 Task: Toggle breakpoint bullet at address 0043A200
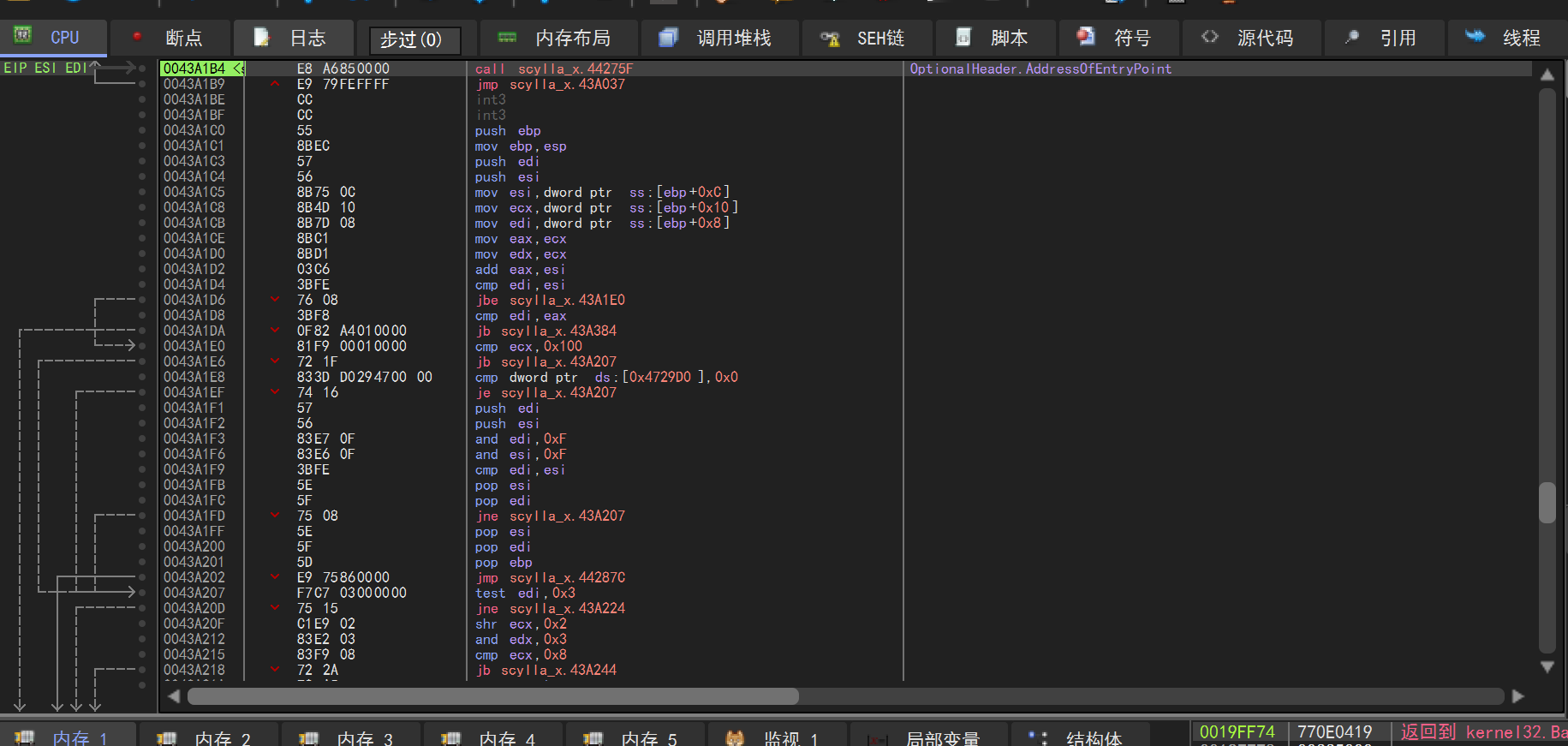click(142, 546)
